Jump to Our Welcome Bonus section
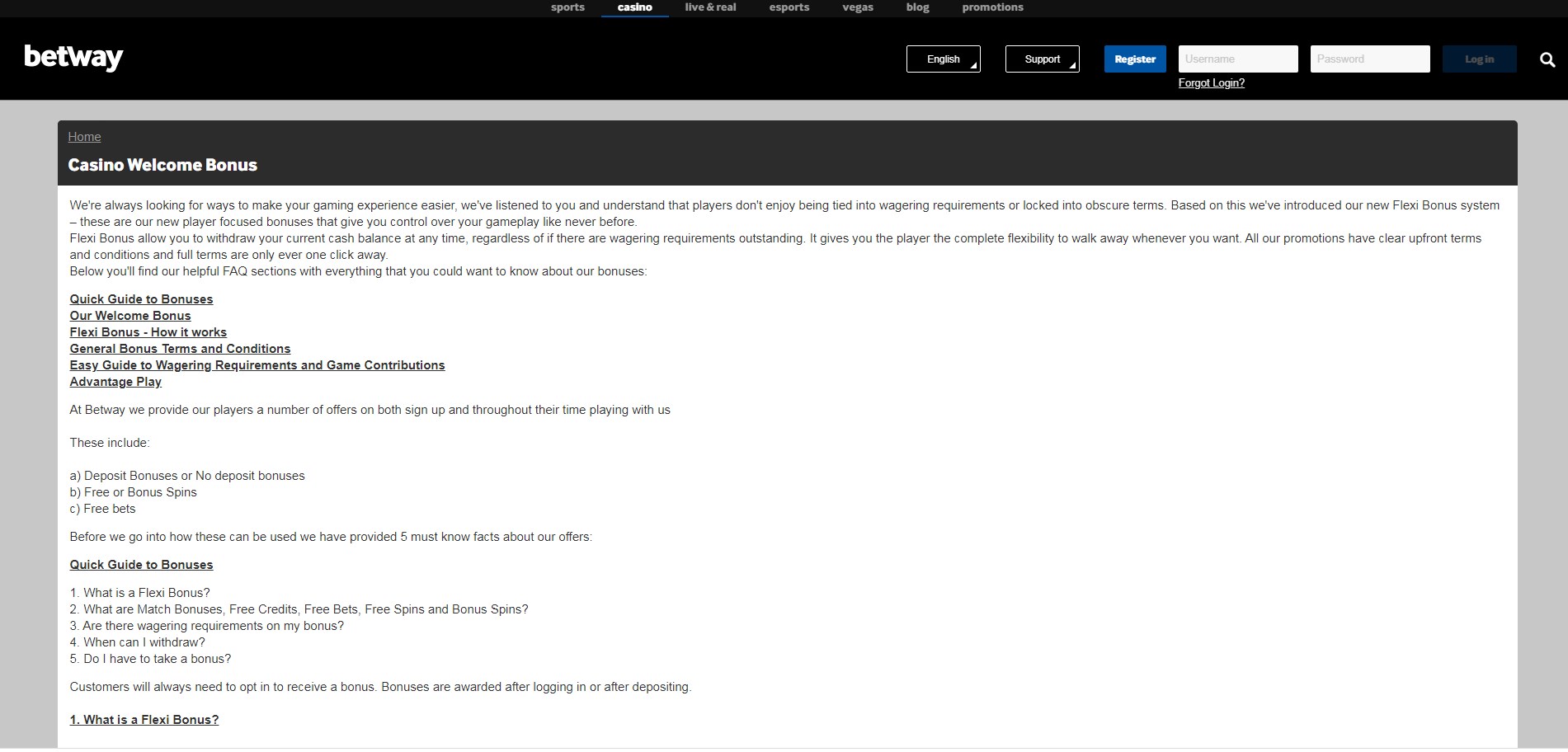Viewport: 1568px width, 752px height. pyautogui.click(x=130, y=316)
